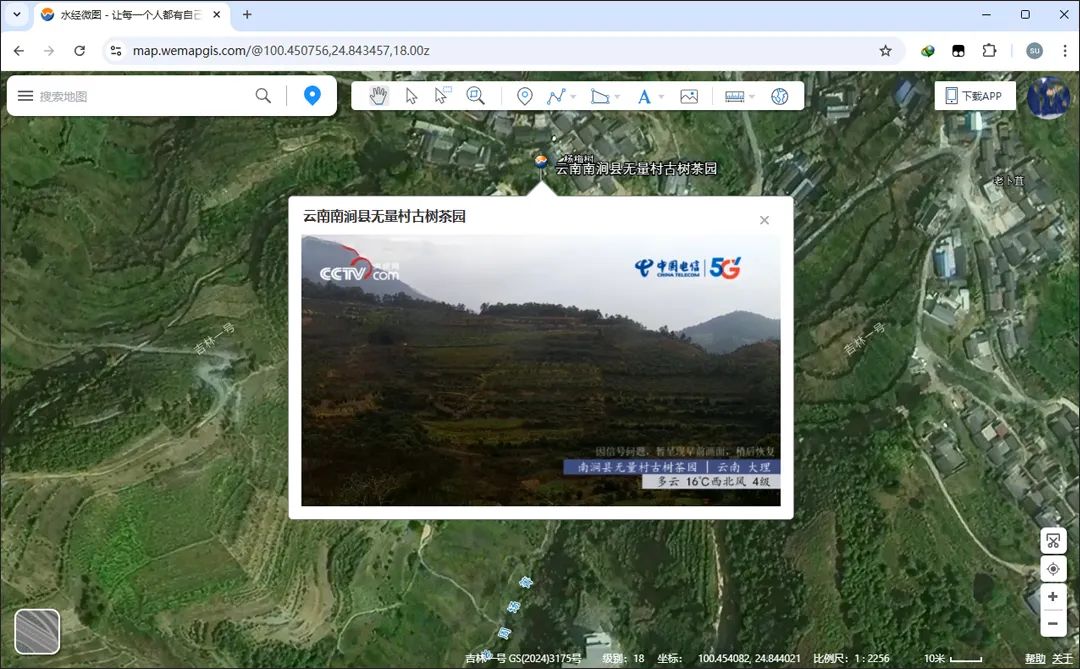The width and height of the screenshot is (1080, 669).
Task: Click the locate-me crosshair button
Action: tap(1053, 569)
